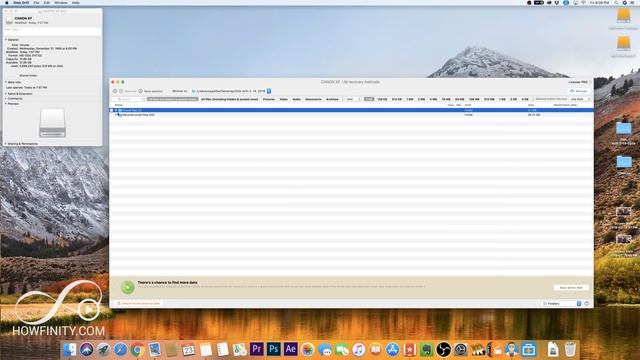640x360 pixels.
Task: Open Launchpad rocket icon in dock
Action: tap(103, 350)
